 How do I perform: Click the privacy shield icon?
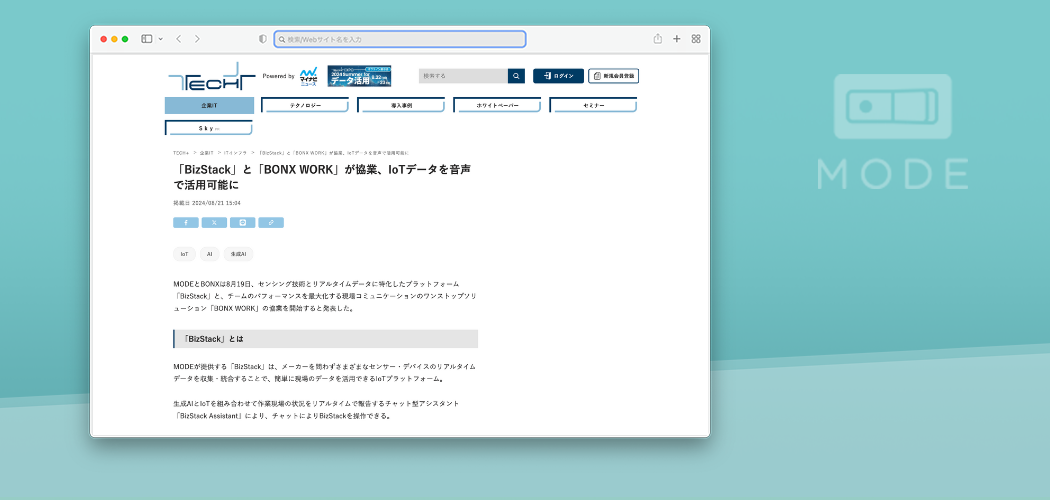coord(263,39)
